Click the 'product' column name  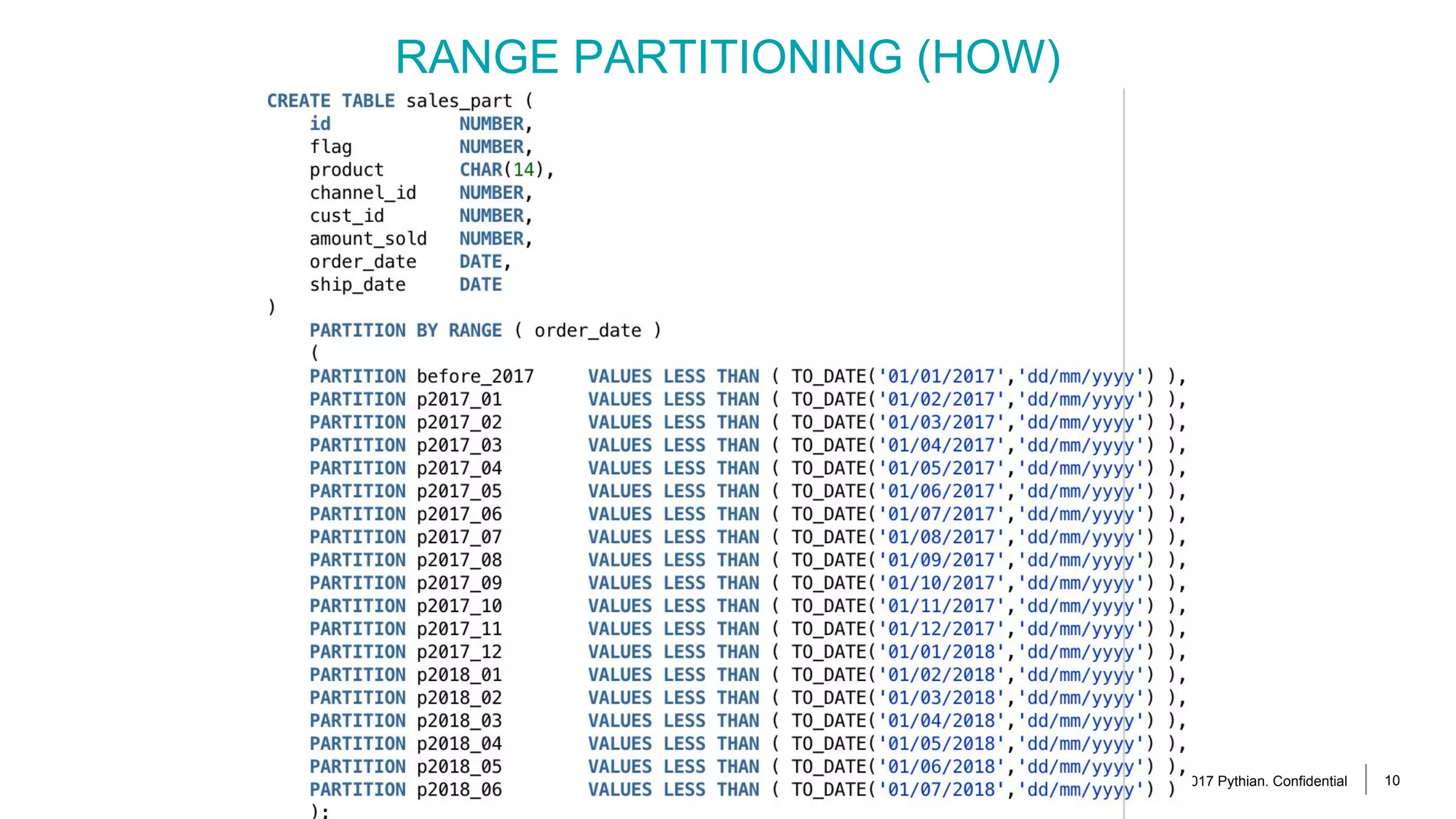(x=346, y=171)
